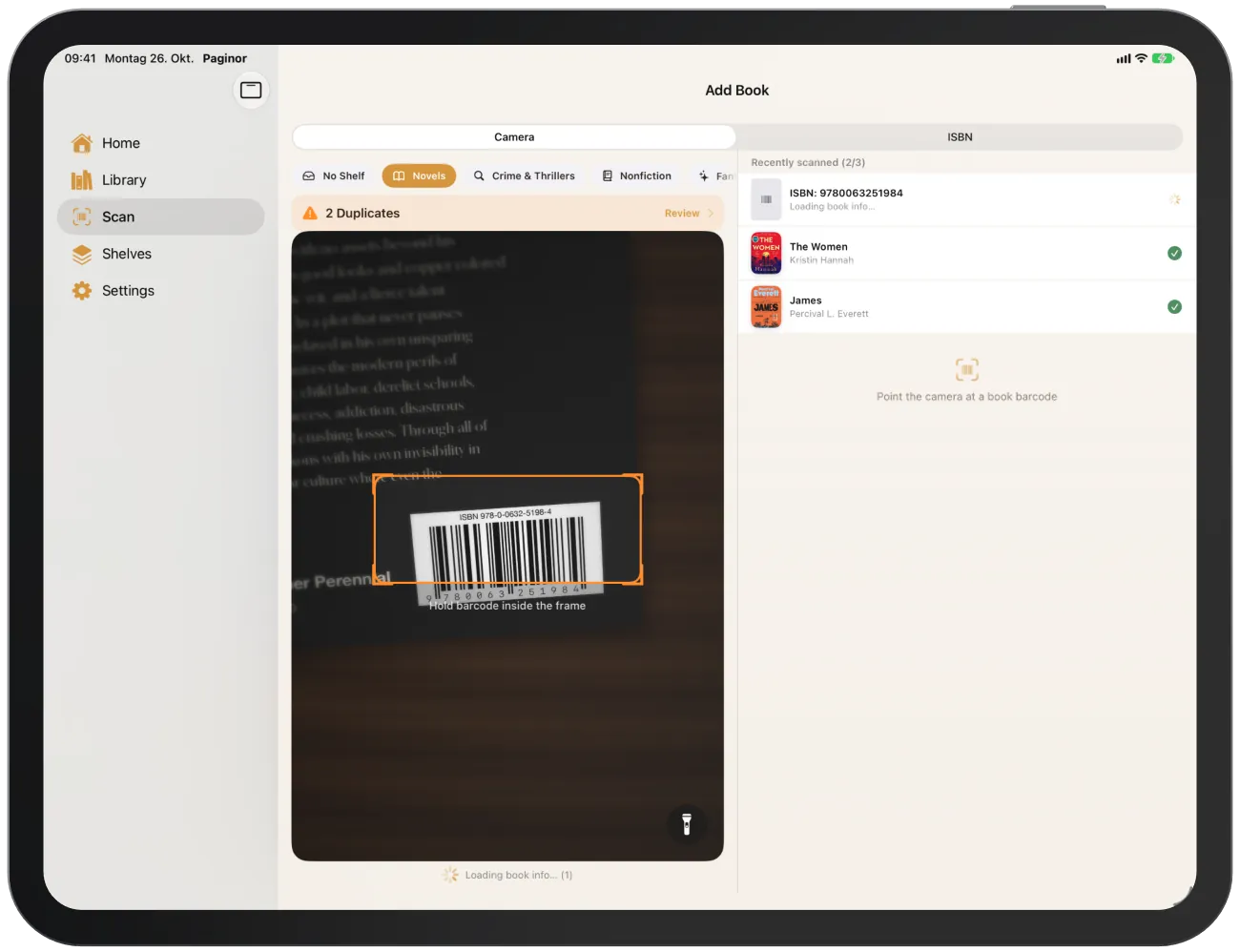
Task: Switch to the ISBN tab
Action: [960, 137]
